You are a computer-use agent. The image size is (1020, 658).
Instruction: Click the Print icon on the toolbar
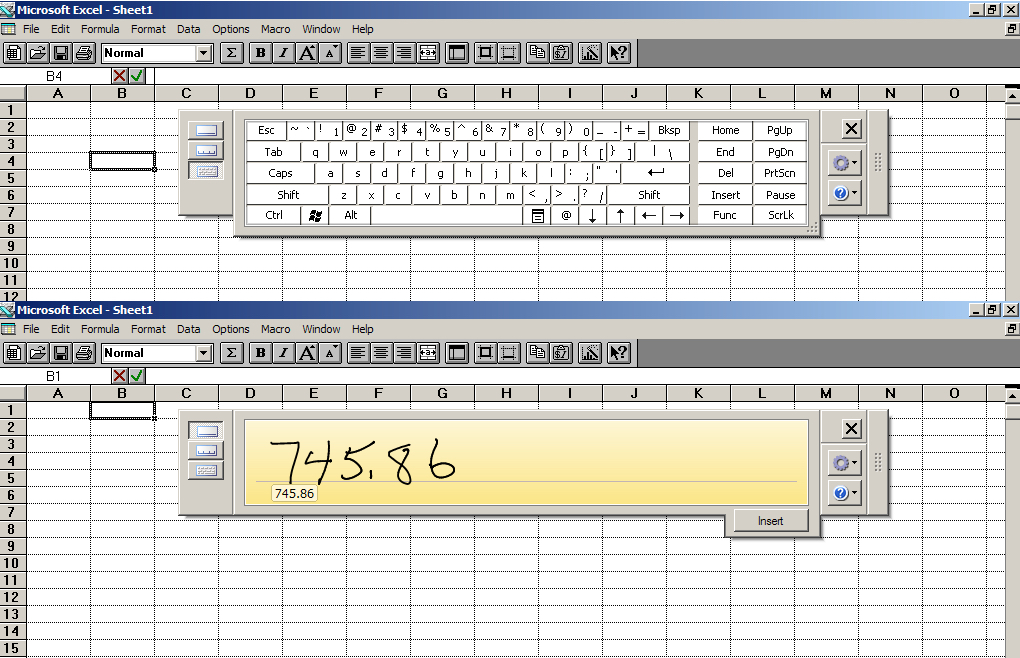(x=84, y=52)
